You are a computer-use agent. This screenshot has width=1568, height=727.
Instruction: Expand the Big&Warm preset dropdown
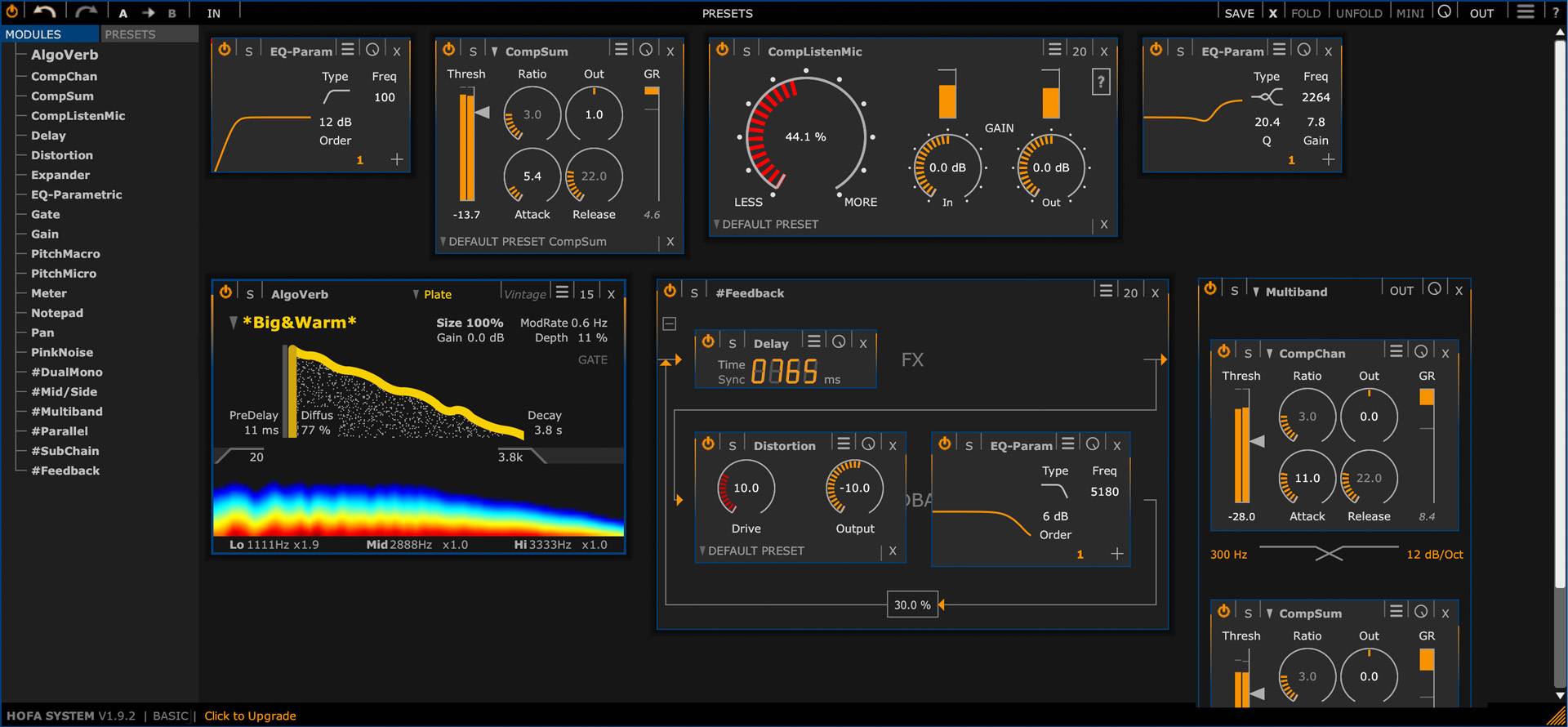(234, 323)
